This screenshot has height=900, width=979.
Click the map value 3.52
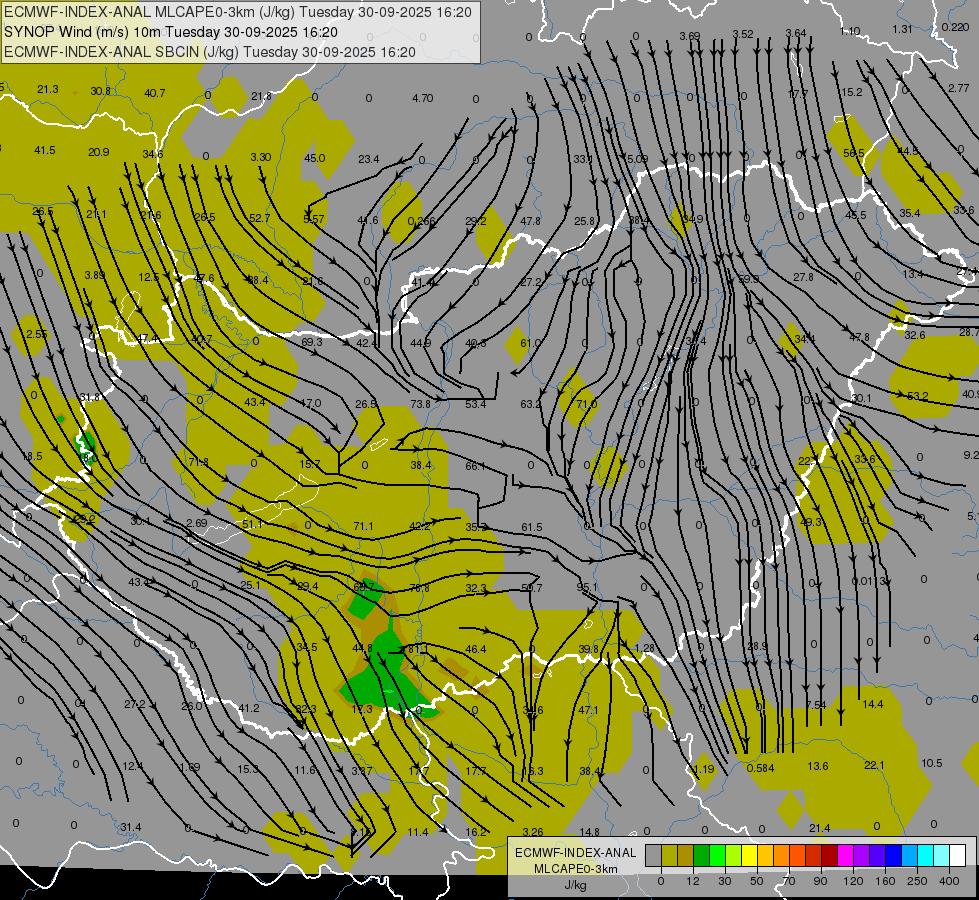point(743,34)
